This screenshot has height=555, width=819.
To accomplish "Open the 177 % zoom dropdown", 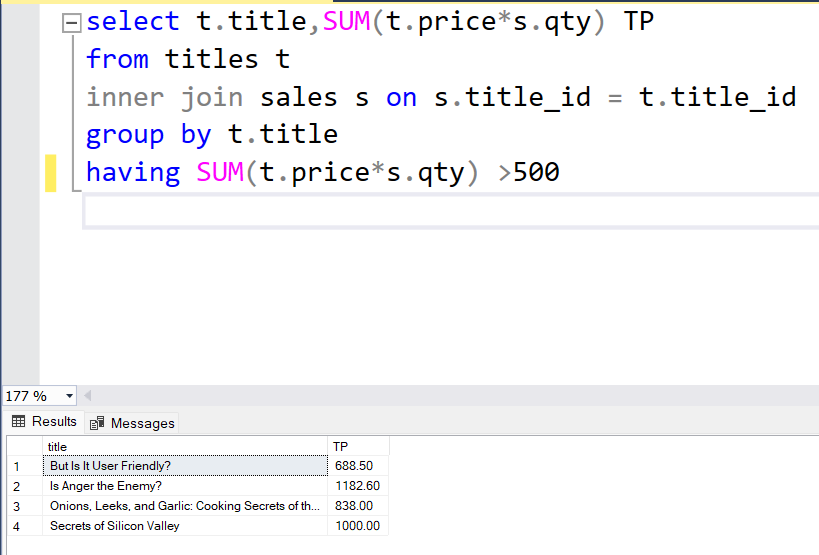I will click(x=69, y=396).
